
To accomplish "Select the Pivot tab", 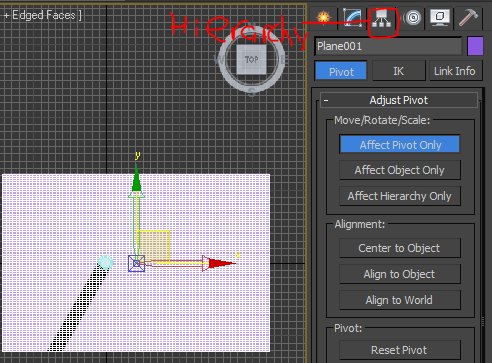I will coord(341,71).
